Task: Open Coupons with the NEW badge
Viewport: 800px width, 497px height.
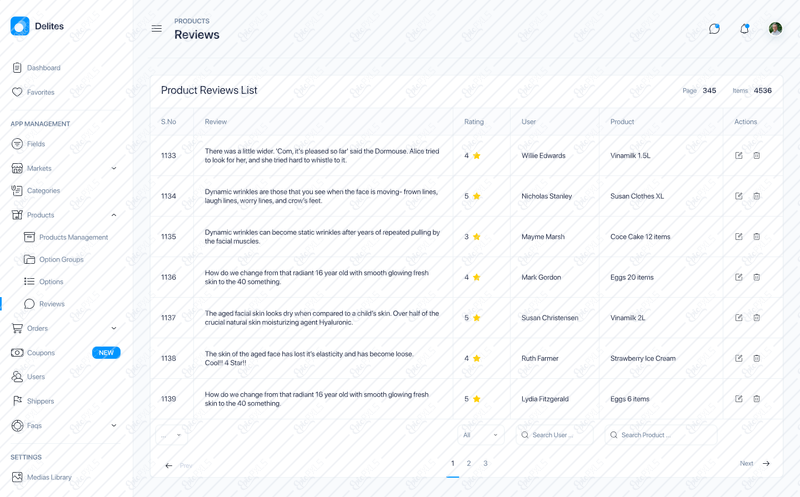Action: (x=65, y=353)
